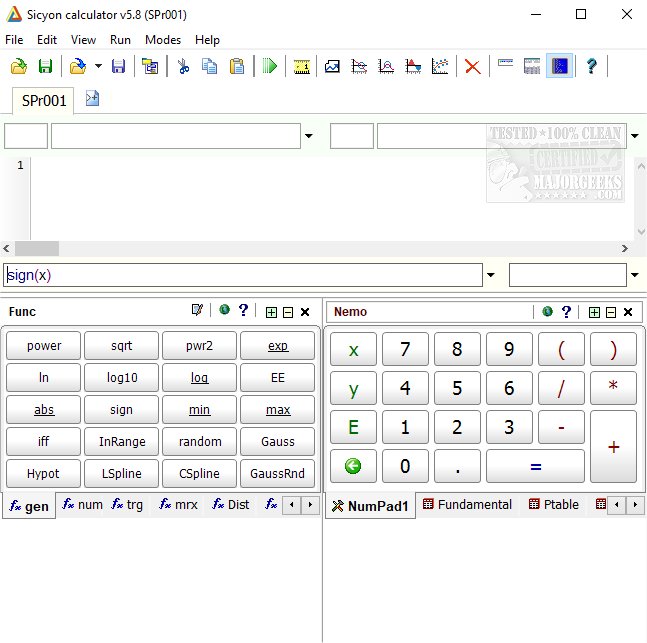Open the File menu
The width and height of the screenshot is (647, 643).
[x=14, y=40]
